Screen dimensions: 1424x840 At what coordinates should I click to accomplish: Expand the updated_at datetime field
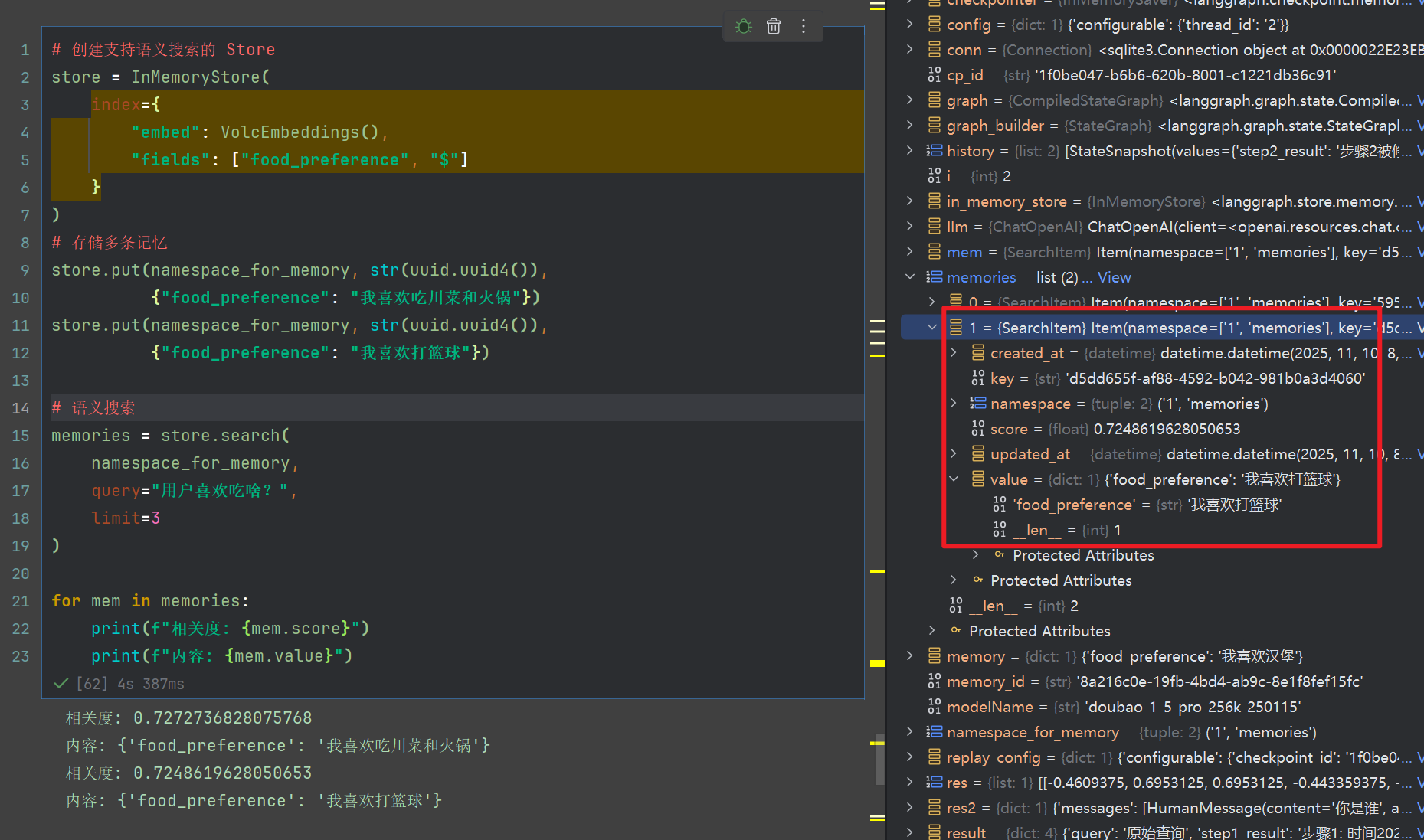pyautogui.click(x=954, y=454)
